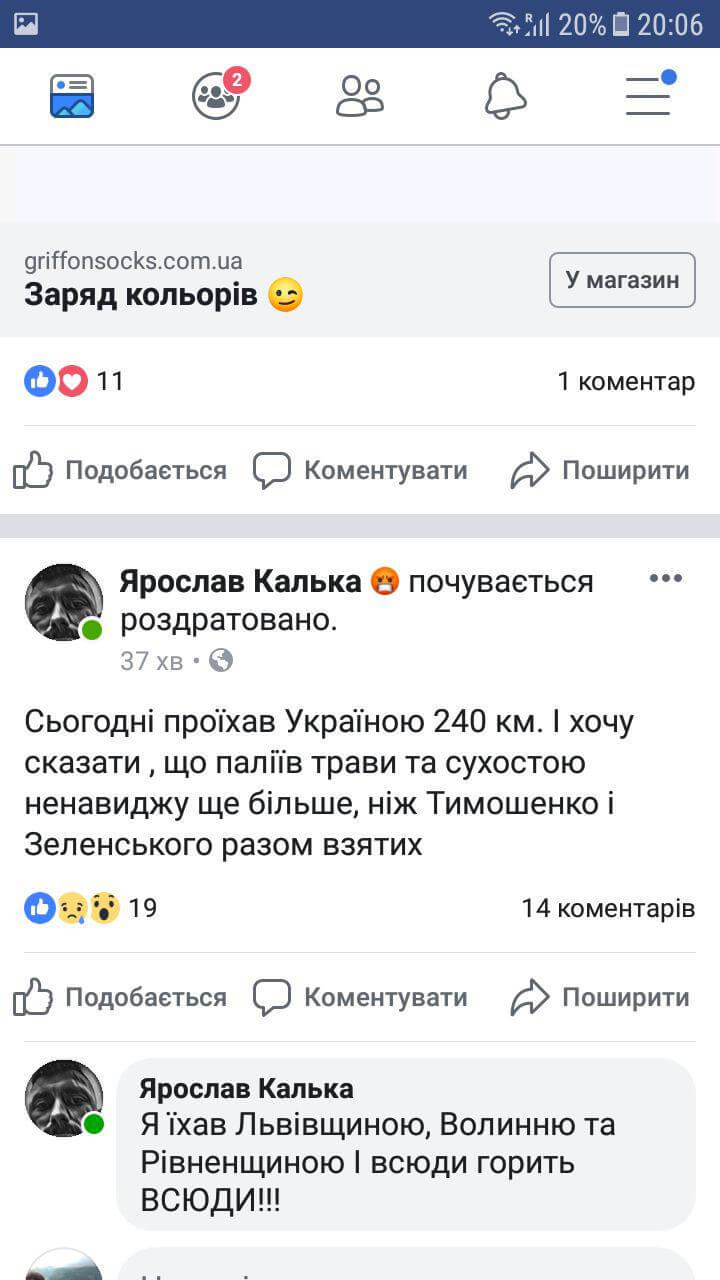
Task: Open "1 коментар" on the ad post
Action: pos(625,381)
